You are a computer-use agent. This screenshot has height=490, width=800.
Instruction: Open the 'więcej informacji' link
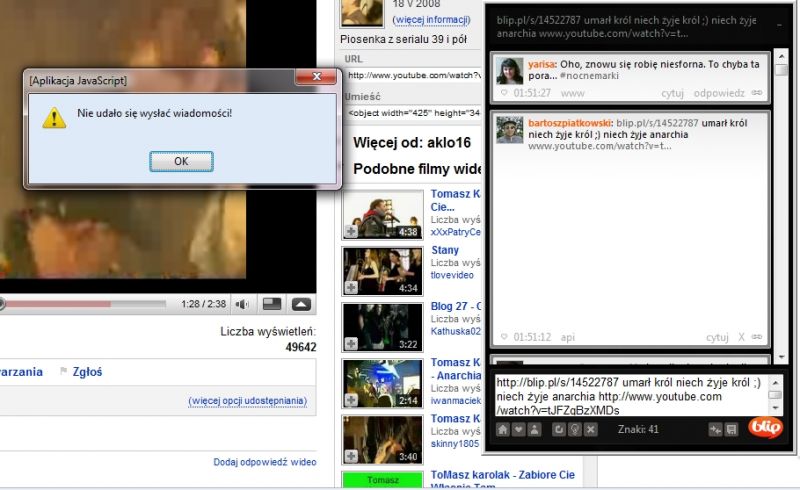(x=431, y=19)
